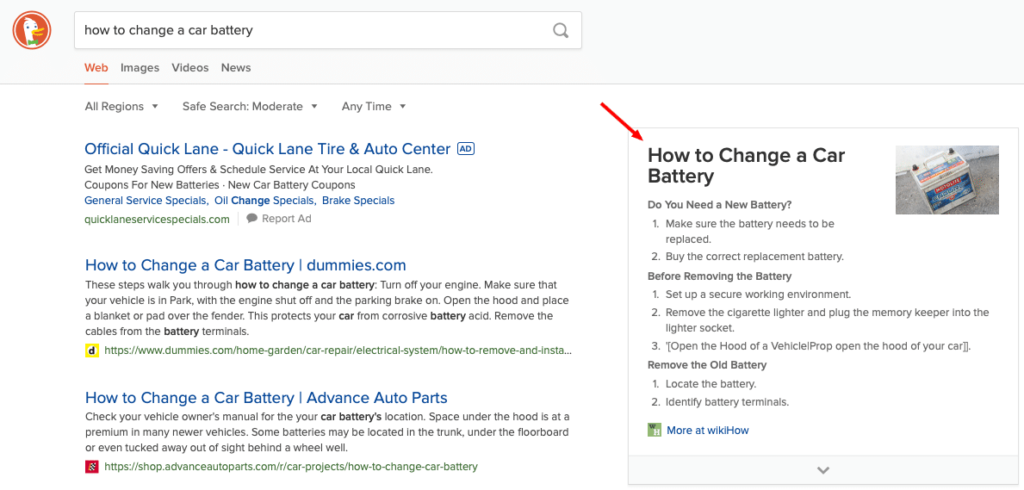Click the wikiHow green favicon

[654, 430]
